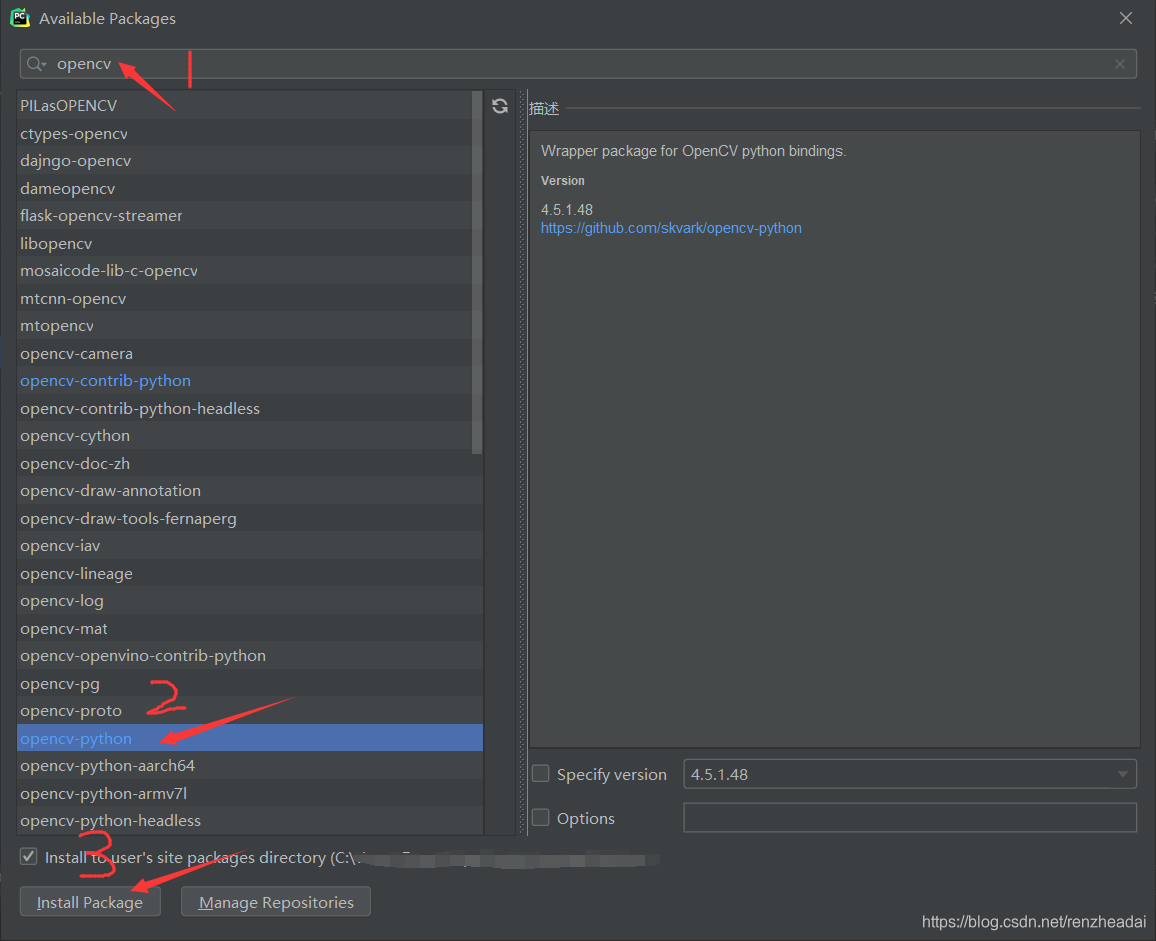Select opencv-lineage package
The image size is (1156, 941).
[250, 573]
